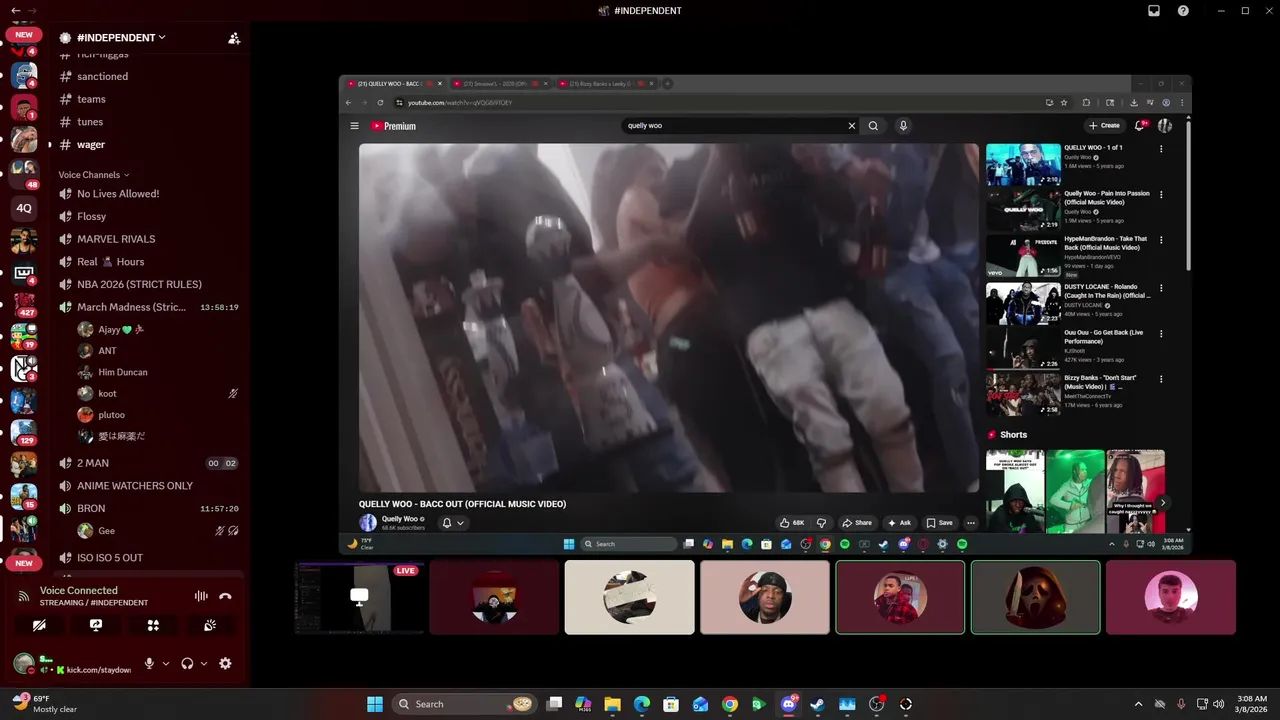The width and height of the screenshot is (1280, 720).
Task: Select the LIVE stream tile
Action: tap(359, 597)
